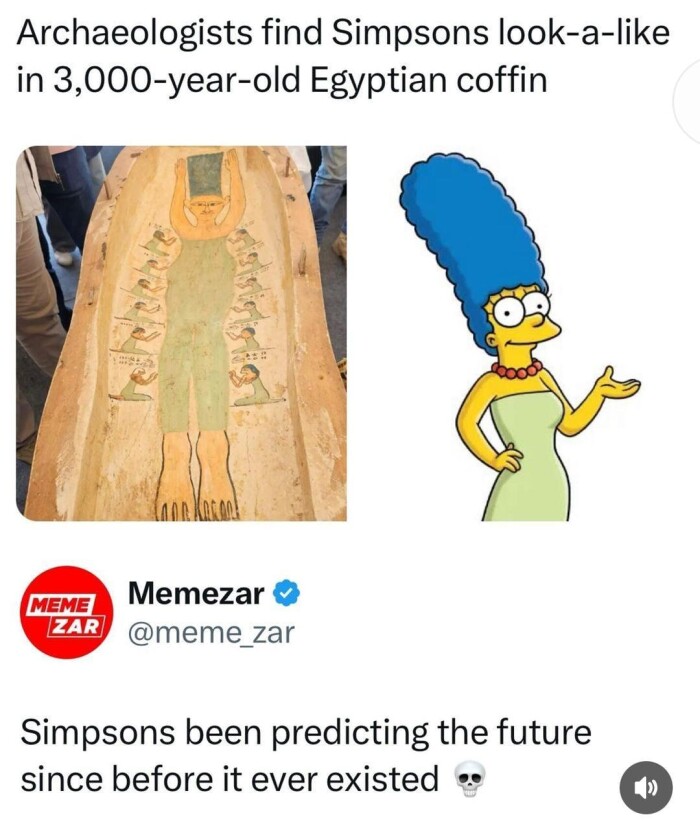
Task: Click the 'ZAR' text in the logo
Action: (x=75, y=626)
